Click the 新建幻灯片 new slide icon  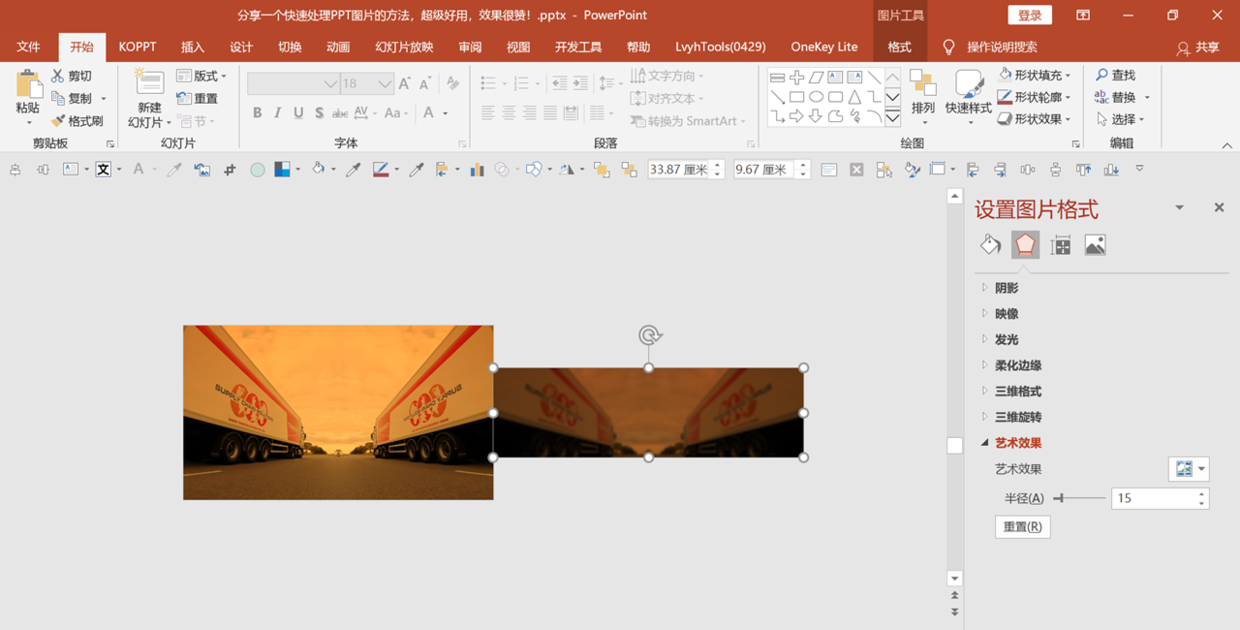pos(149,84)
